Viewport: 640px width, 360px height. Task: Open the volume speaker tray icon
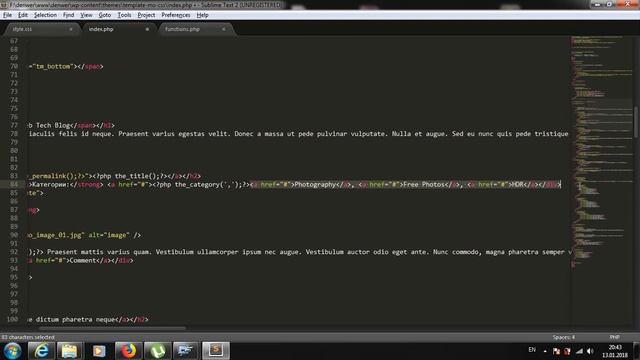[590, 351]
